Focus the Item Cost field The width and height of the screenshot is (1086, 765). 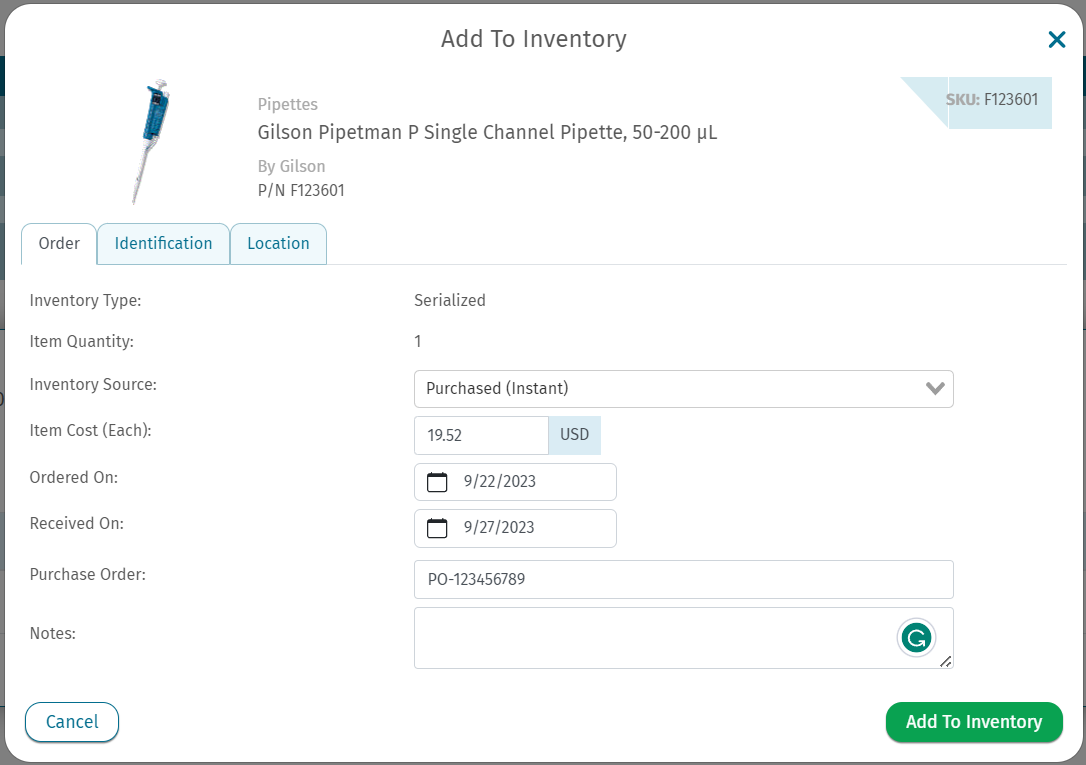(481, 435)
